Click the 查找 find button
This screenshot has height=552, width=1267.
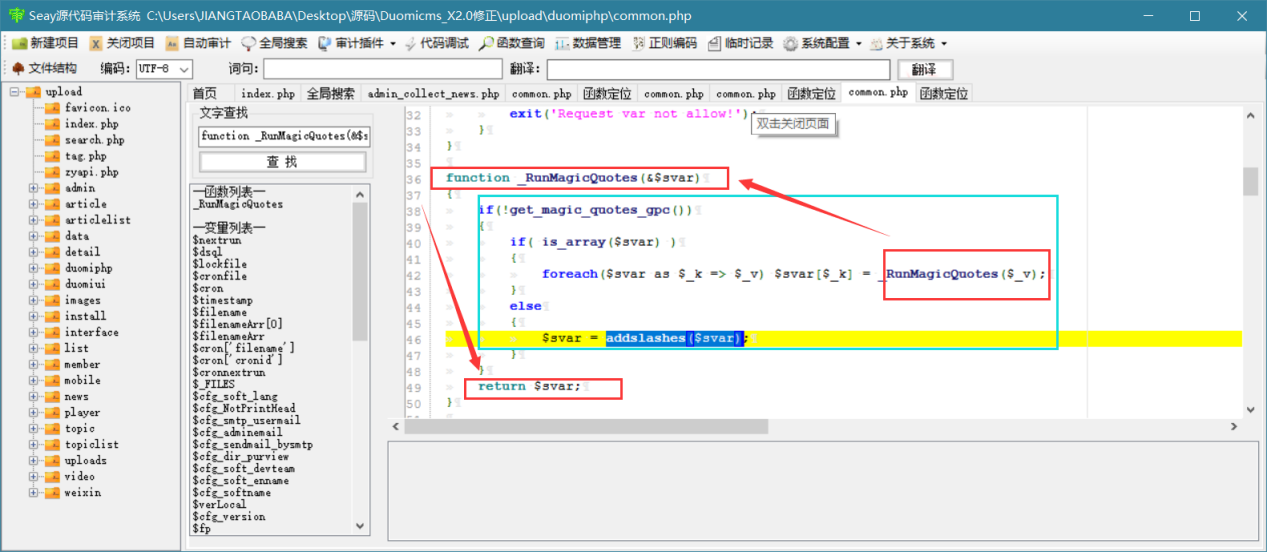click(283, 161)
